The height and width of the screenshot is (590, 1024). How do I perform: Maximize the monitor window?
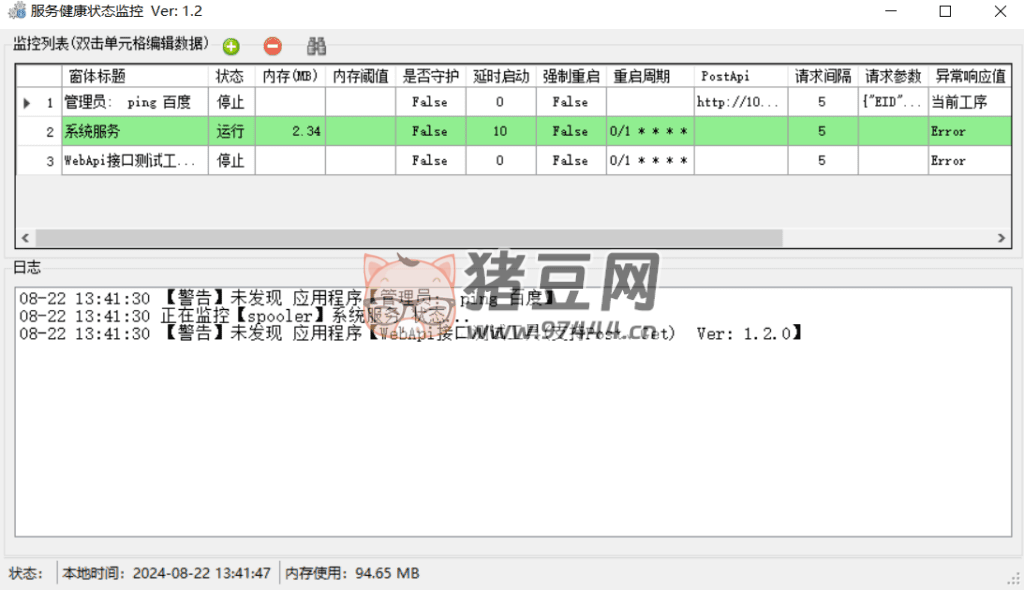coord(945,11)
